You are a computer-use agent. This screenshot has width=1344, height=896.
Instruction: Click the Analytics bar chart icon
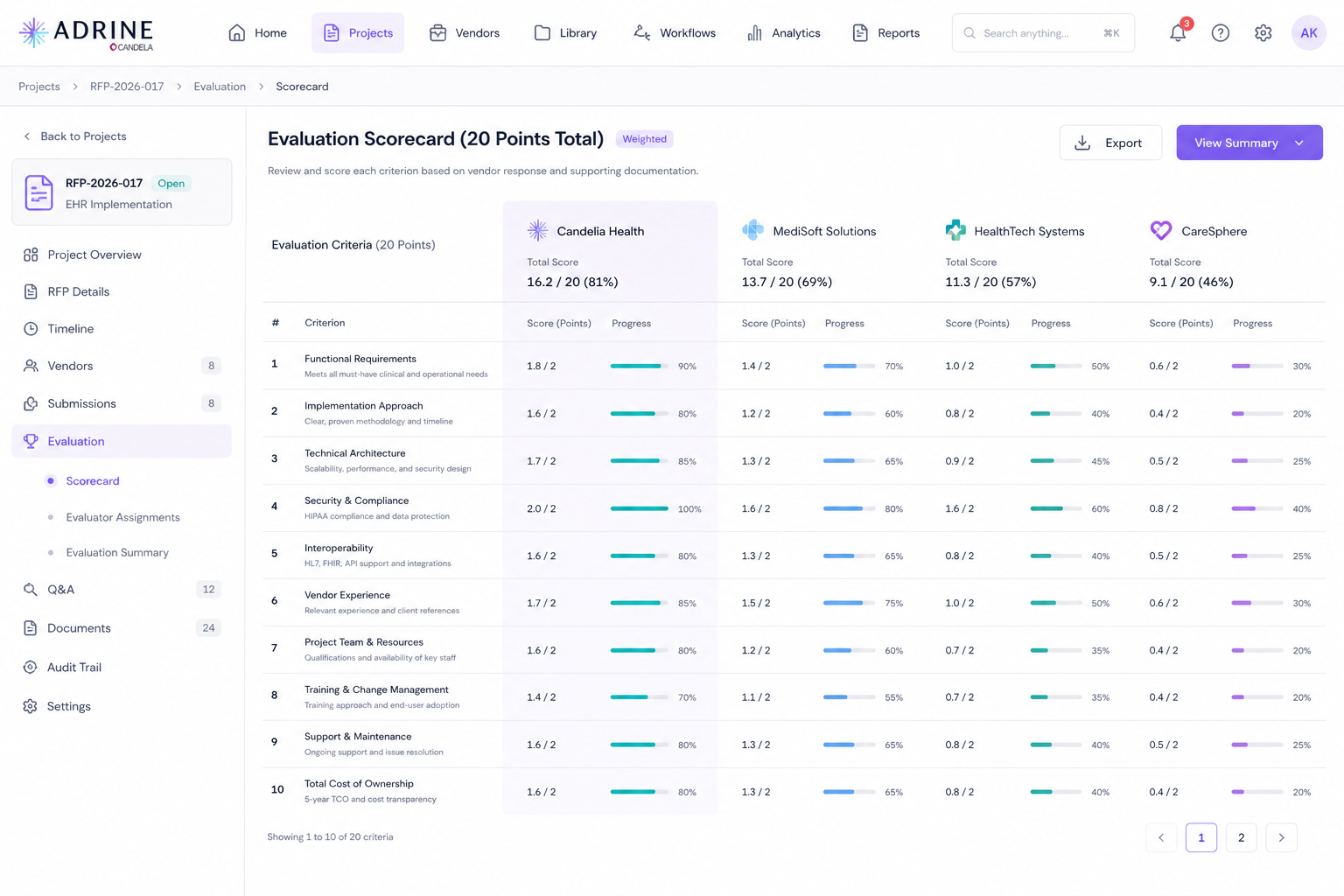(754, 32)
